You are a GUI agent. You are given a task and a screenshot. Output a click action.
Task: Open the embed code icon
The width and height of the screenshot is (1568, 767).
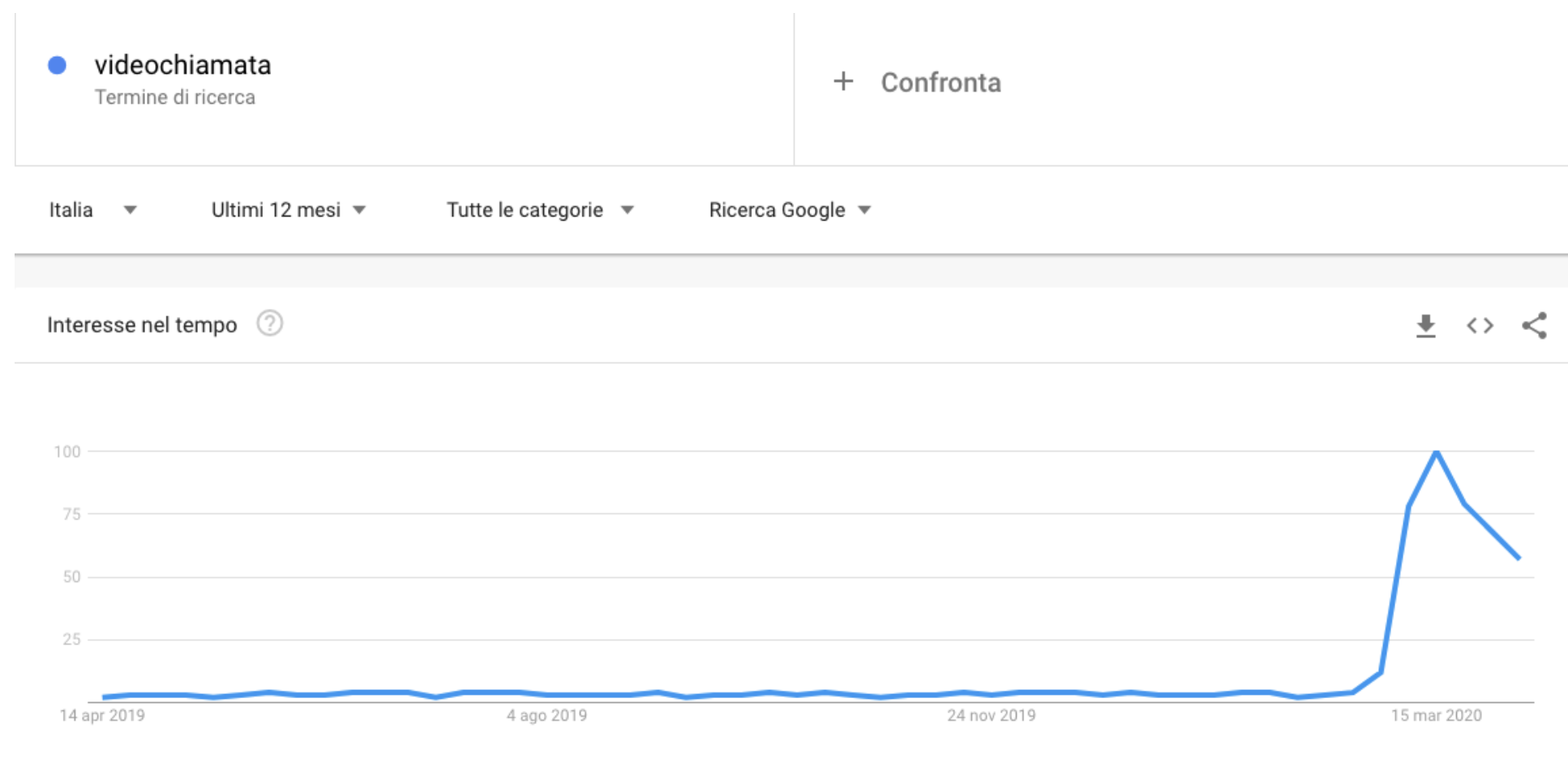pyautogui.click(x=1480, y=326)
